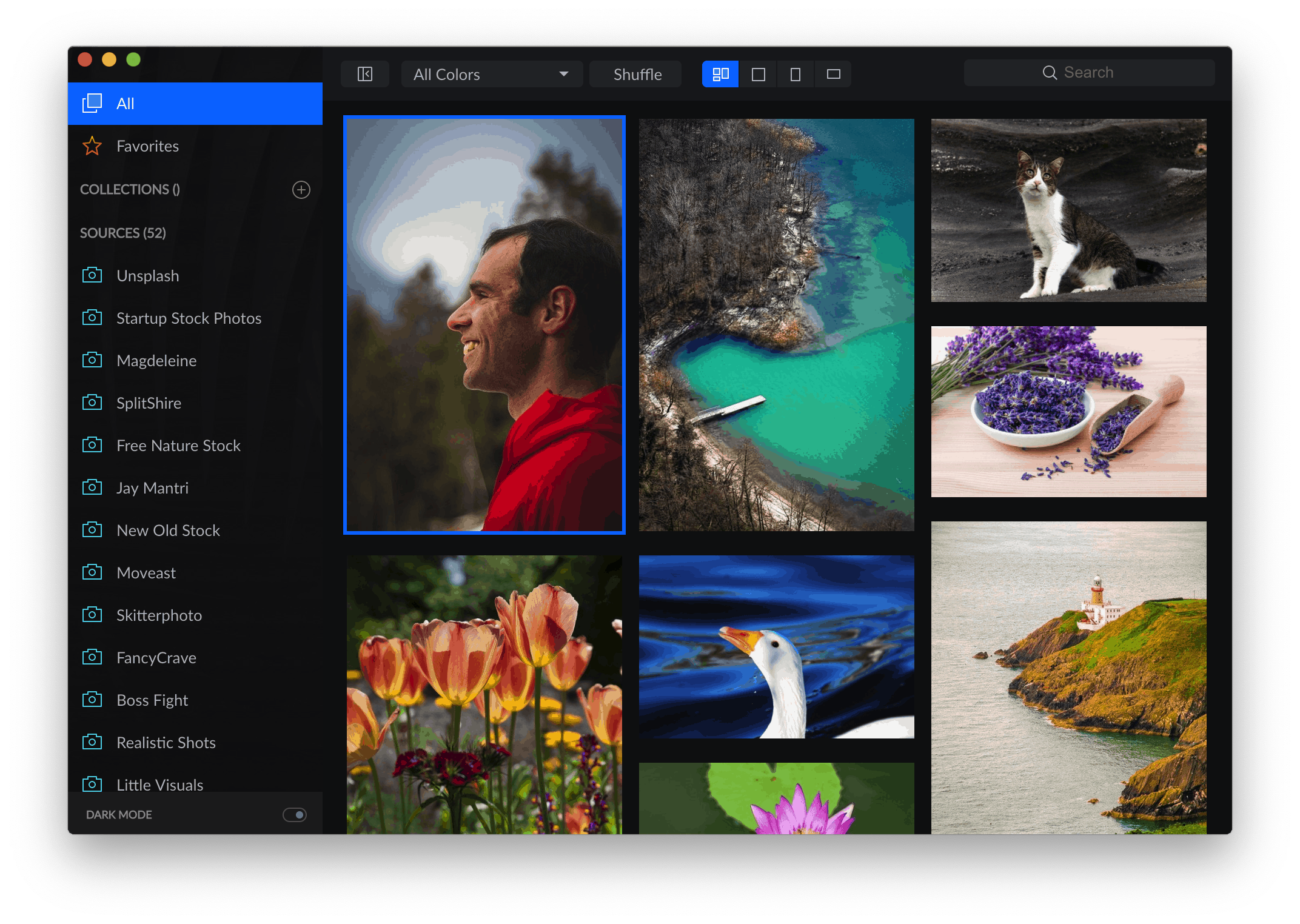Open the Boss Fight source
The height and width of the screenshot is (924, 1300).
point(152,700)
